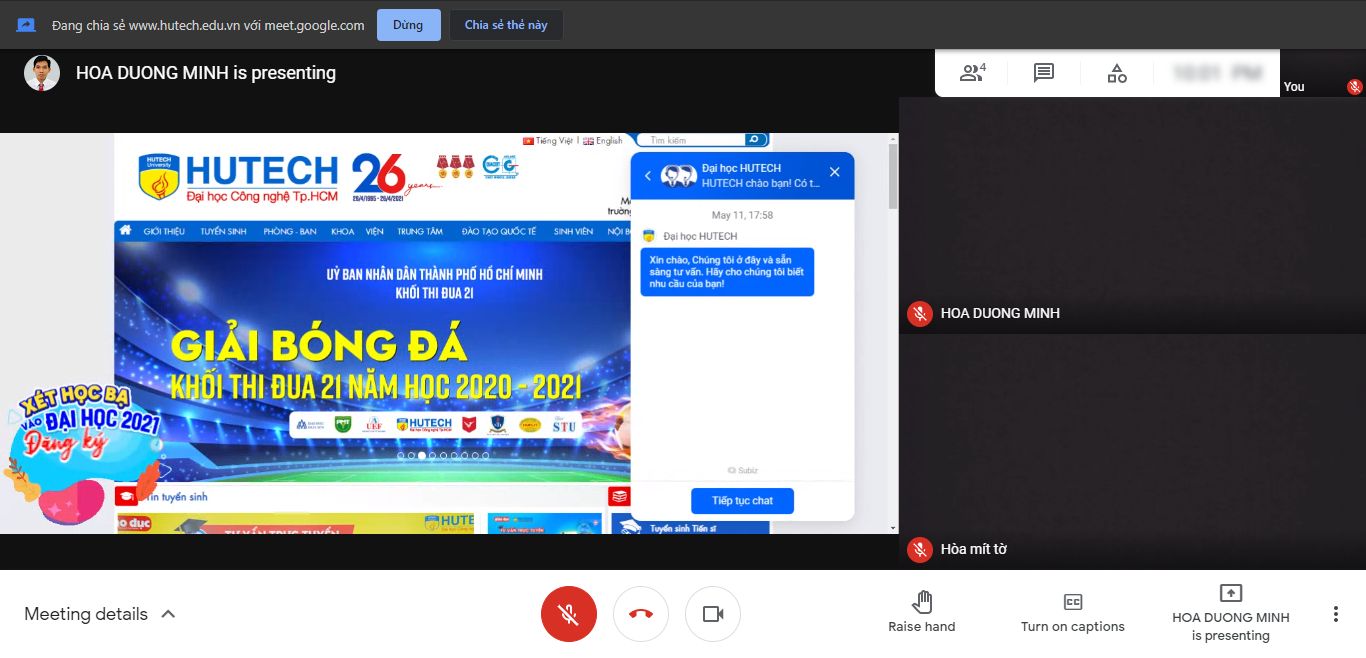Click the Raise hand button
This screenshot has width=1366, height=658.
922,613
